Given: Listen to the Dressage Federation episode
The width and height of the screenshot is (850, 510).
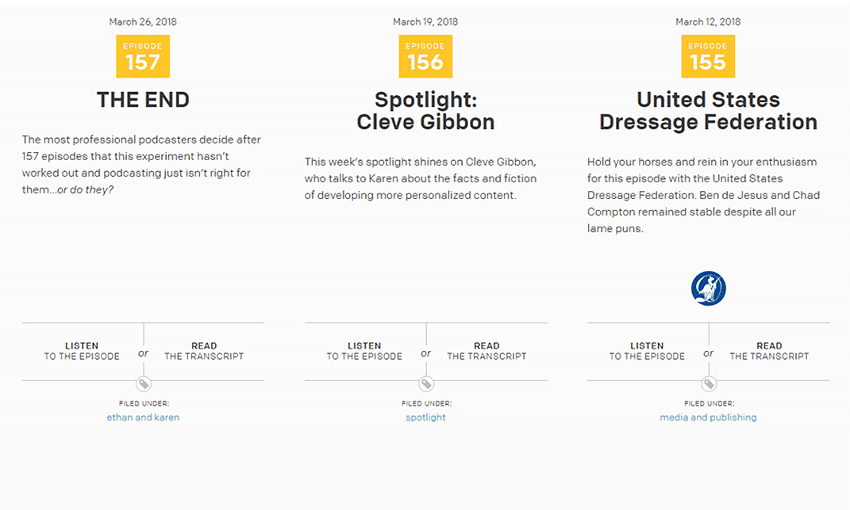Looking at the screenshot, I should click(x=647, y=351).
